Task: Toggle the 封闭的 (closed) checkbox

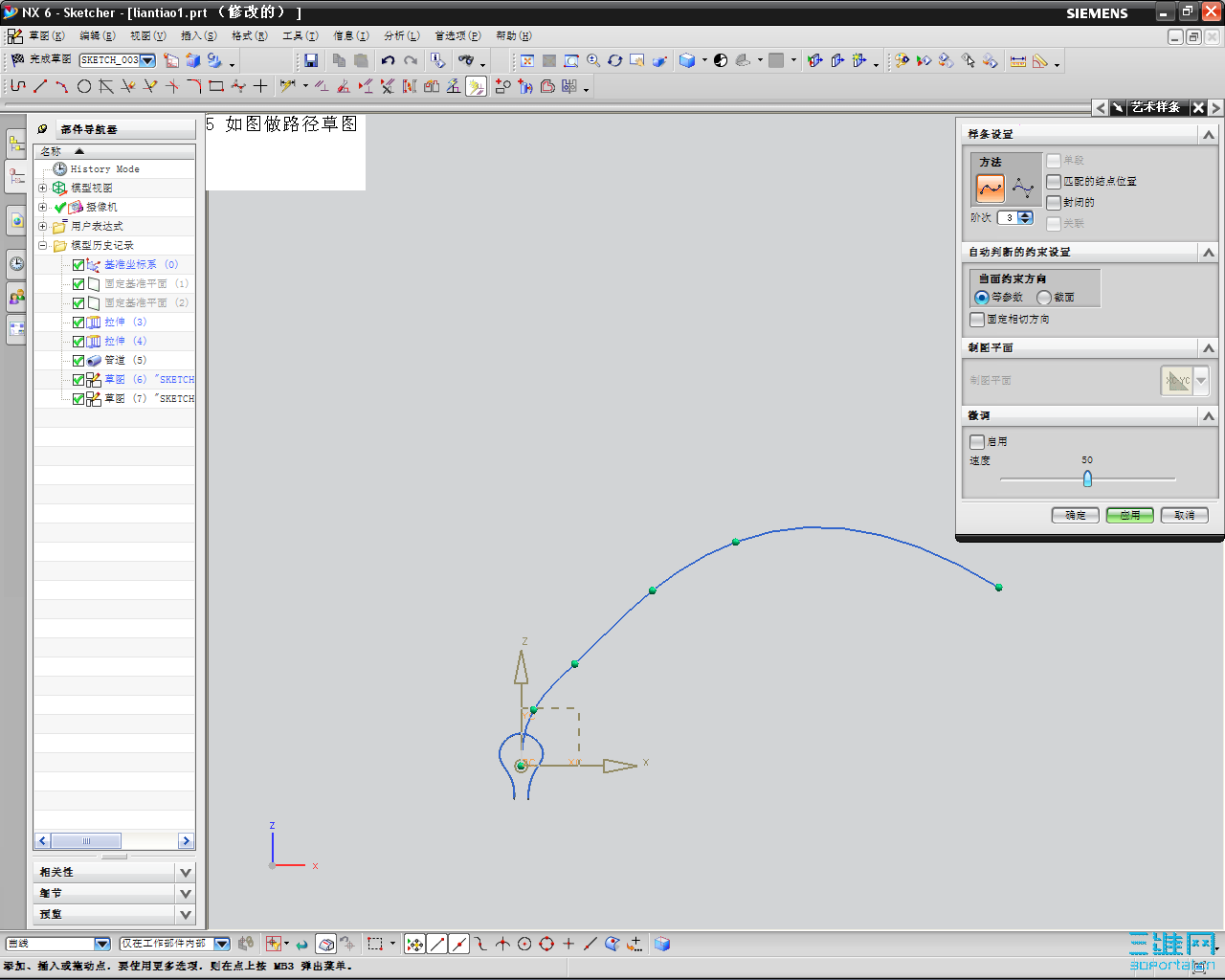Action: point(1054,203)
